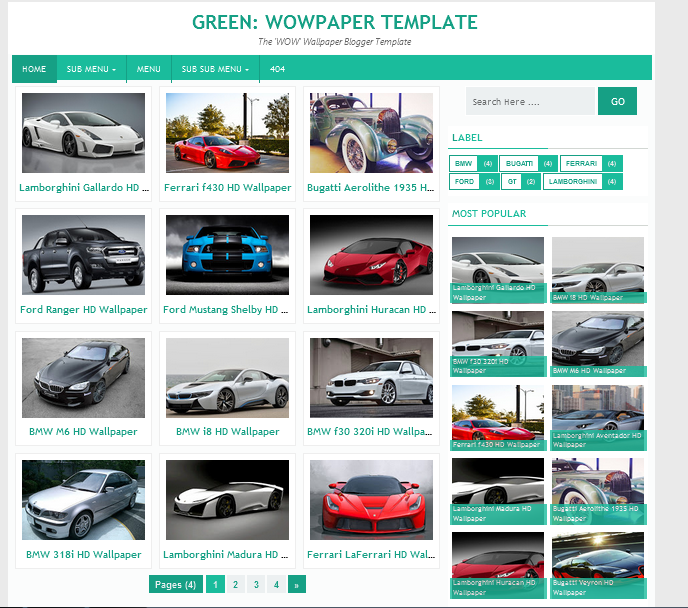This screenshot has width=688, height=608.
Task: Open the Green: Wowpaper Template site title
Action: pyautogui.click(x=335, y=22)
